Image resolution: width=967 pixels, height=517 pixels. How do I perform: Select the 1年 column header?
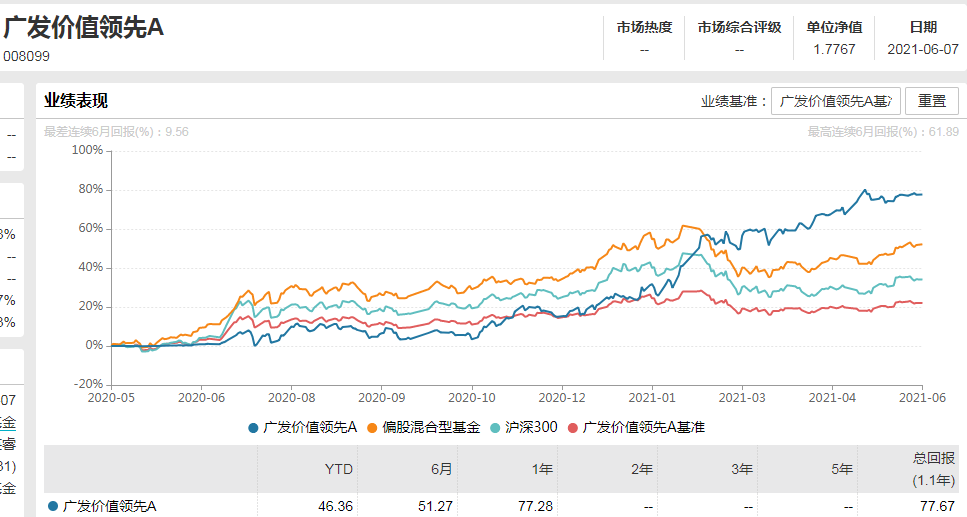(x=542, y=469)
